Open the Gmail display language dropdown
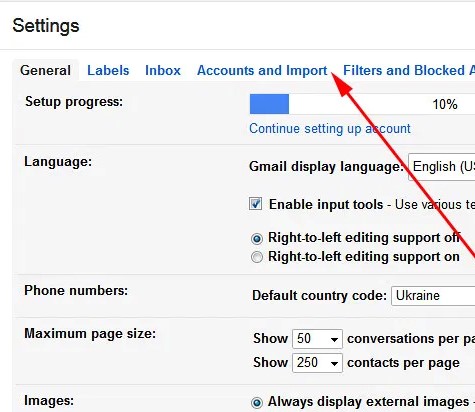 [442, 167]
